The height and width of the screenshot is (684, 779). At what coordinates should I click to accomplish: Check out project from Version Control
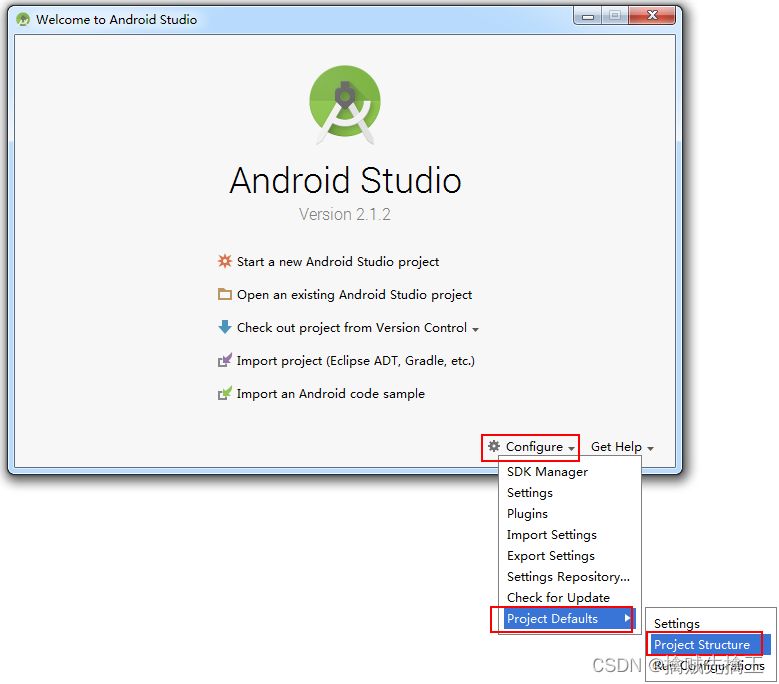coord(352,328)
